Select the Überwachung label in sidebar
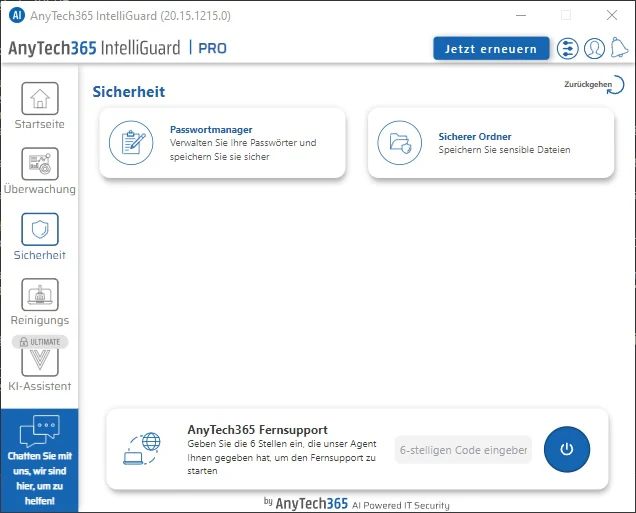This screenshot has height=513, width=636. click(40, 189)
